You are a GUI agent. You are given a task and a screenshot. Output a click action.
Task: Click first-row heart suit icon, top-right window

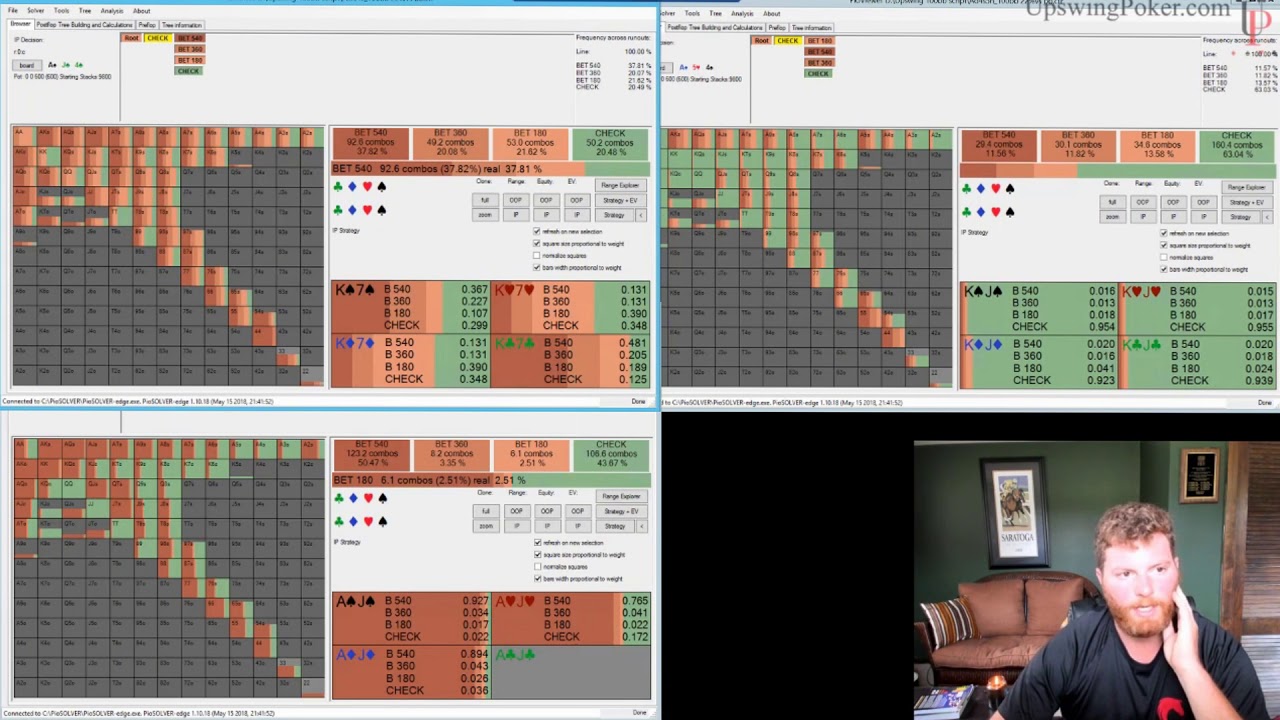coord(996,189)
